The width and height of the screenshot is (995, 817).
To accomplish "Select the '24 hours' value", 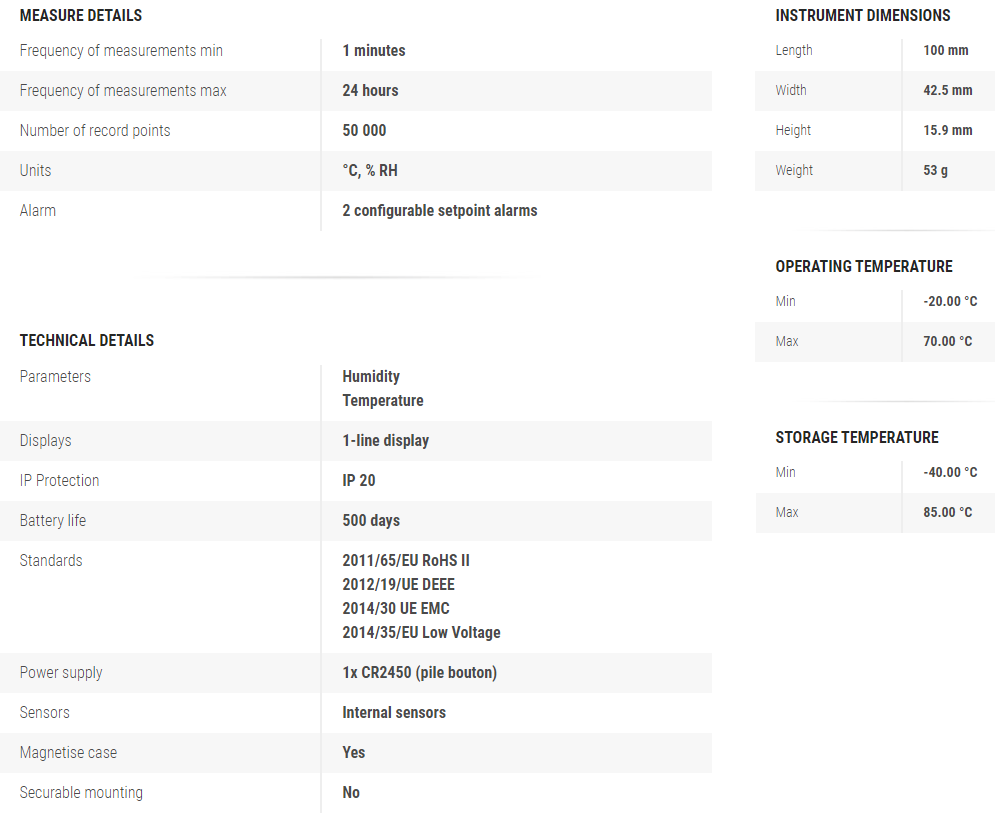I will (370, 91).
